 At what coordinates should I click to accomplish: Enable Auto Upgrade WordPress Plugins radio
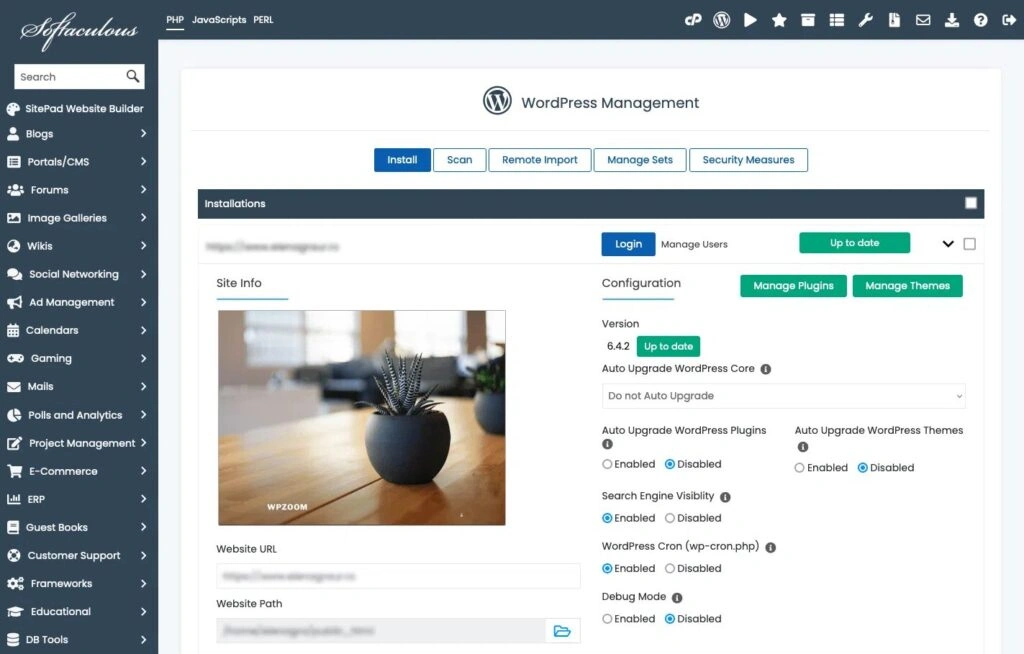point(608,464)
